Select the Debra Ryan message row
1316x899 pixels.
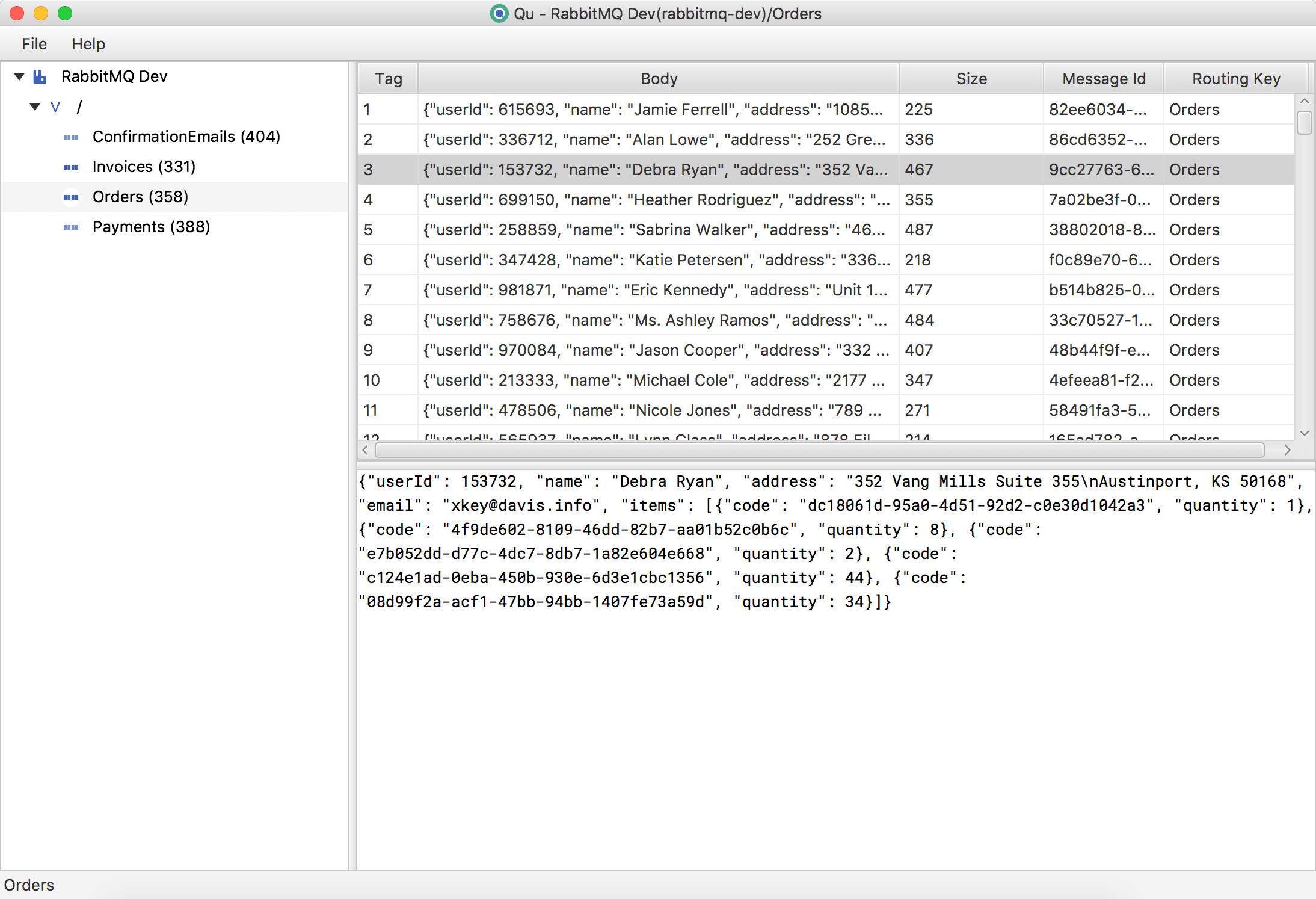point(826,170)
